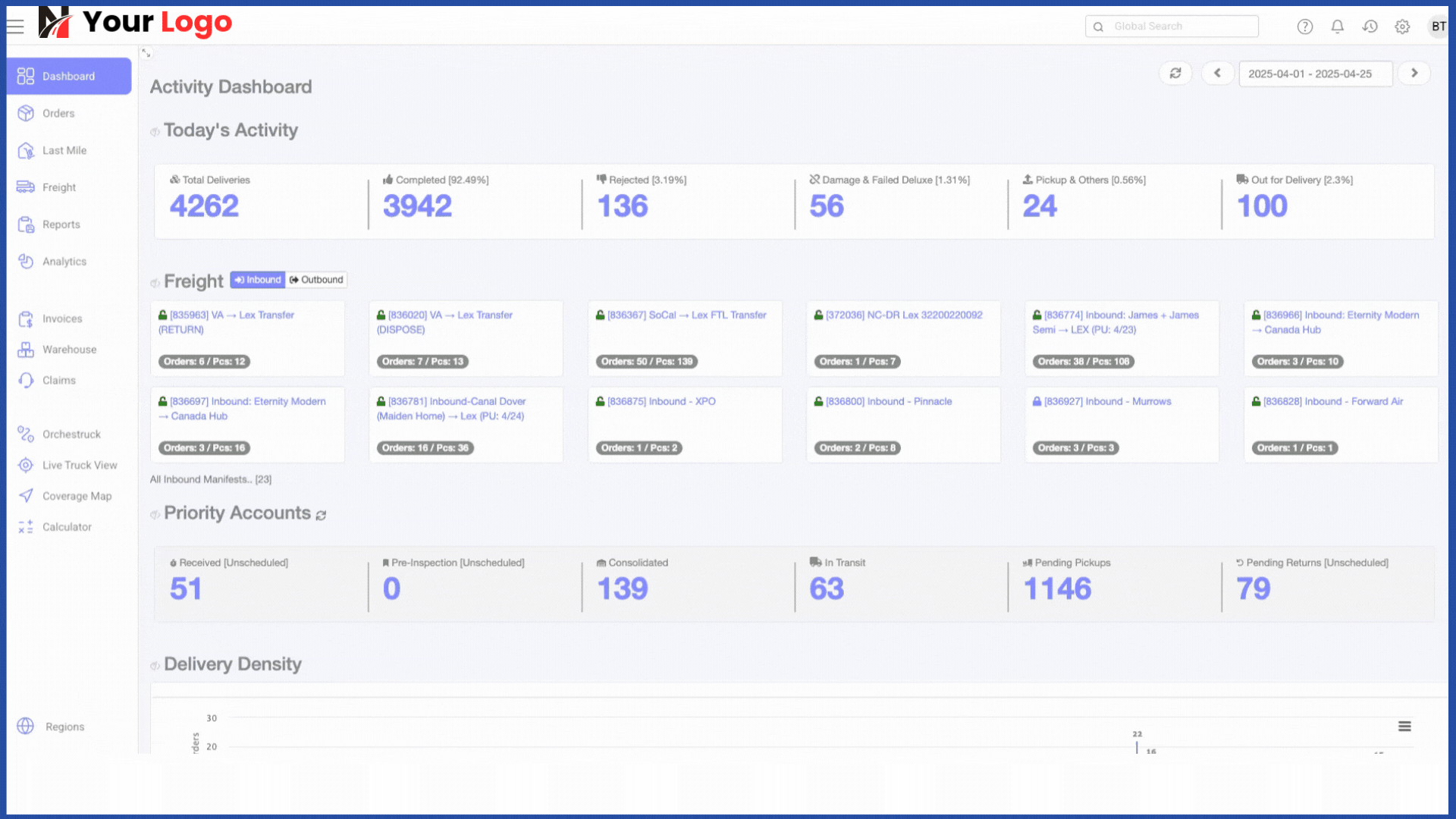Click the Last Mile icon in sidebar
Viewport: 1456px width, 819px height.
(26, 150)
